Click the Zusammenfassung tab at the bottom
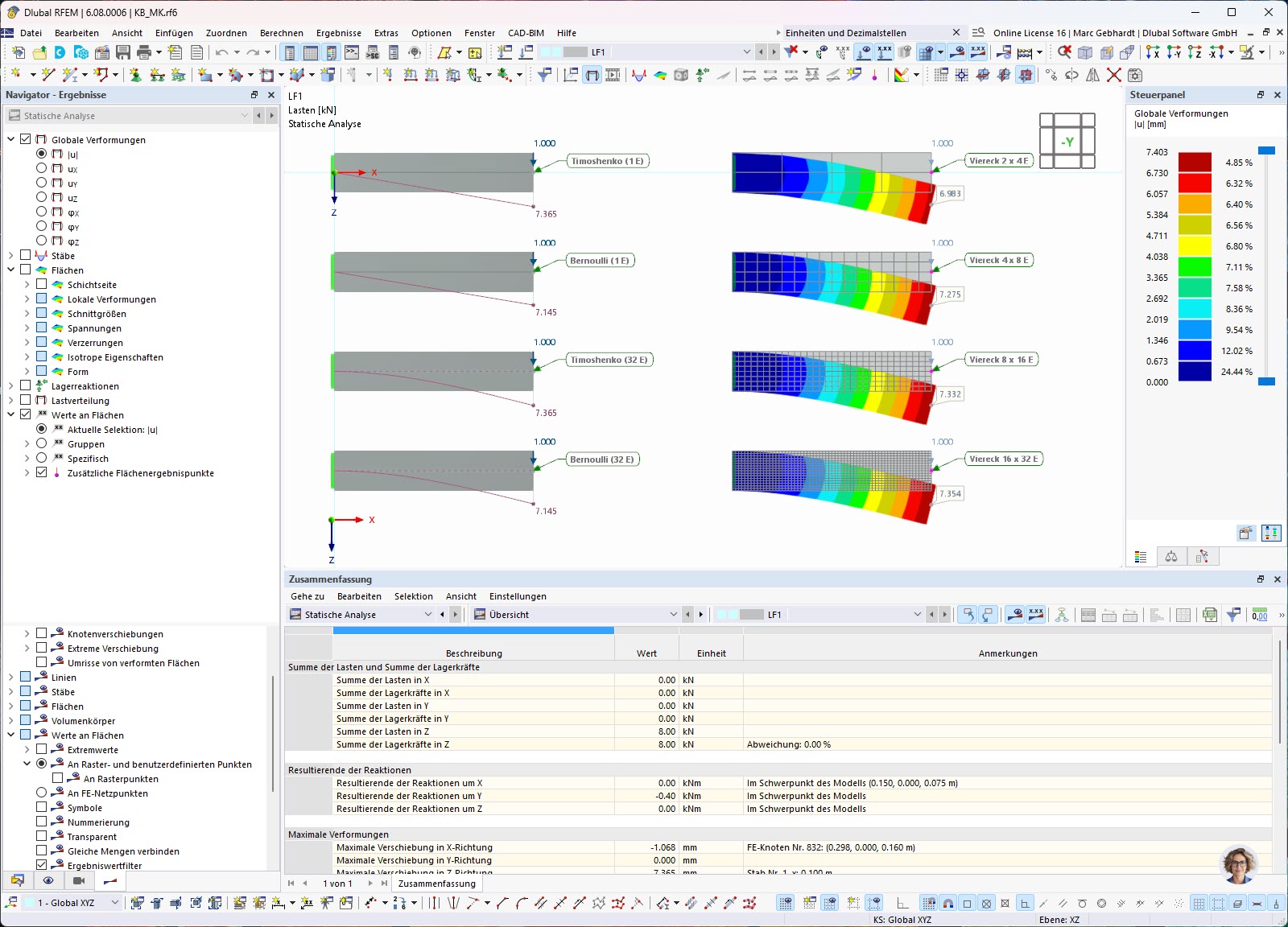This screenshot has height=927, width=1288. point(436,884)
